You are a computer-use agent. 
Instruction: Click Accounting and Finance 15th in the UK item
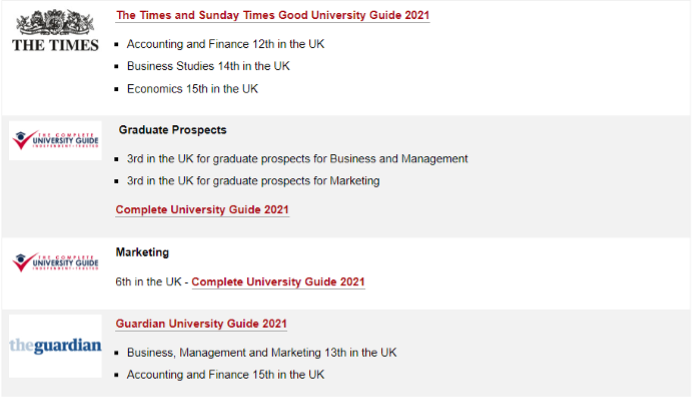[225, 375]
